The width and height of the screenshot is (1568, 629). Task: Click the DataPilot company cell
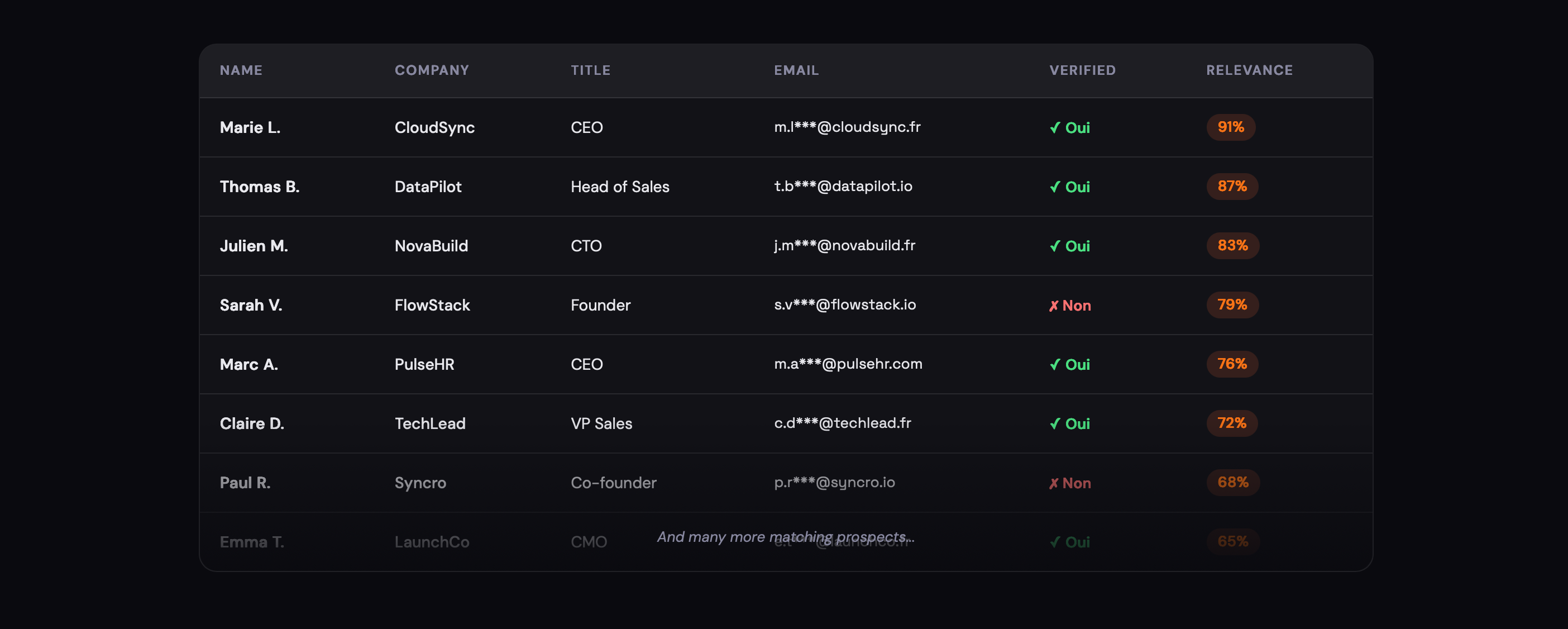[x=428, y=187]
